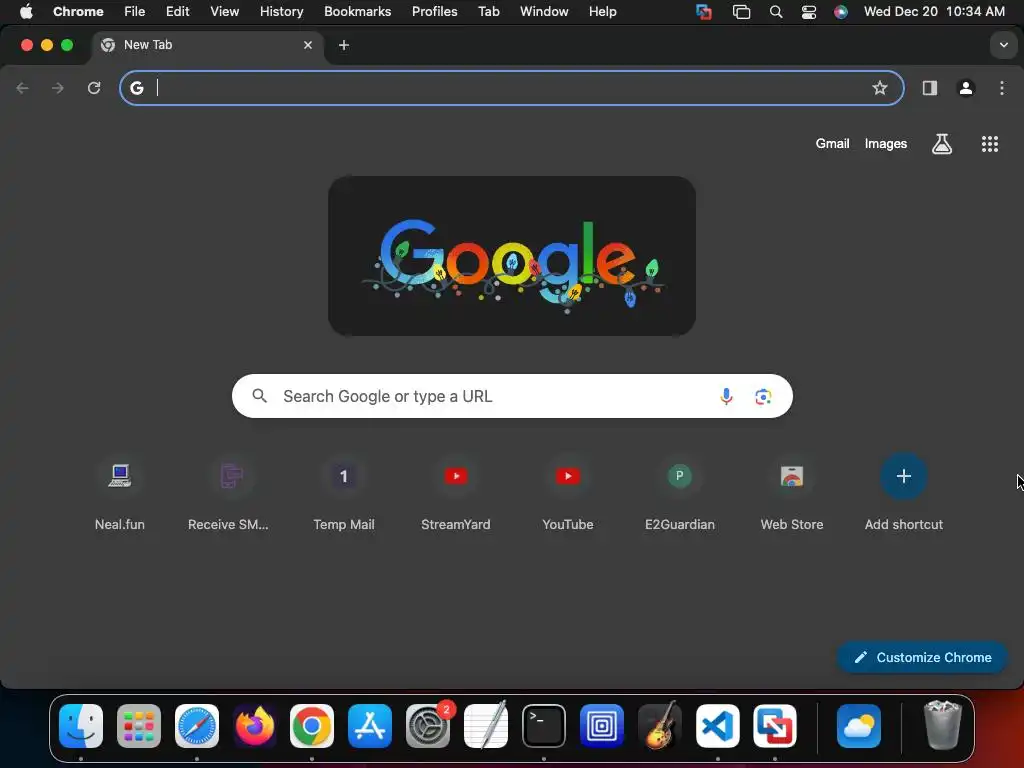Open the Apple menu
Viewport: 1024px width, 768px height.
tap(26, 11)
